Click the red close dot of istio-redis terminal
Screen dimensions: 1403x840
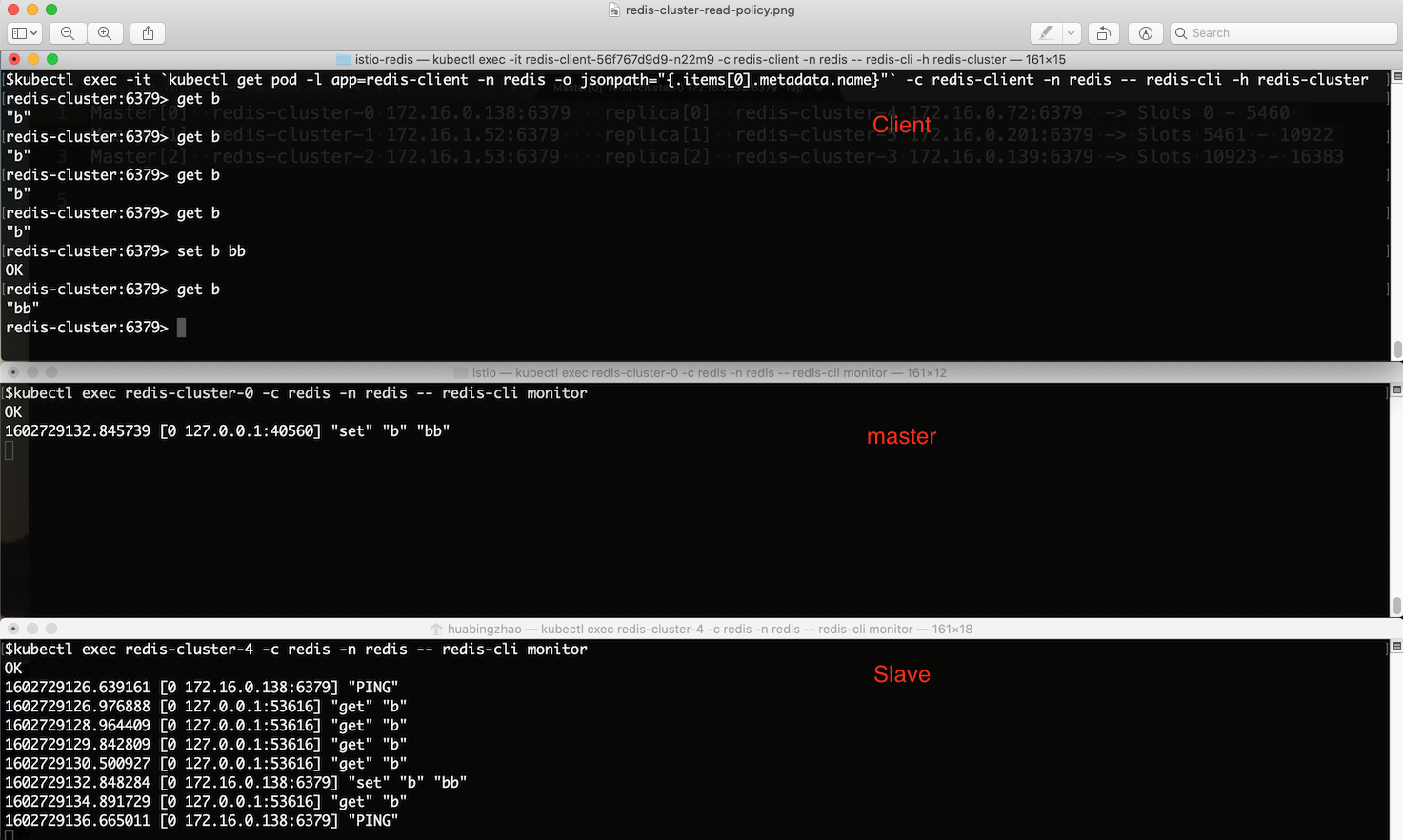[13, 59]
